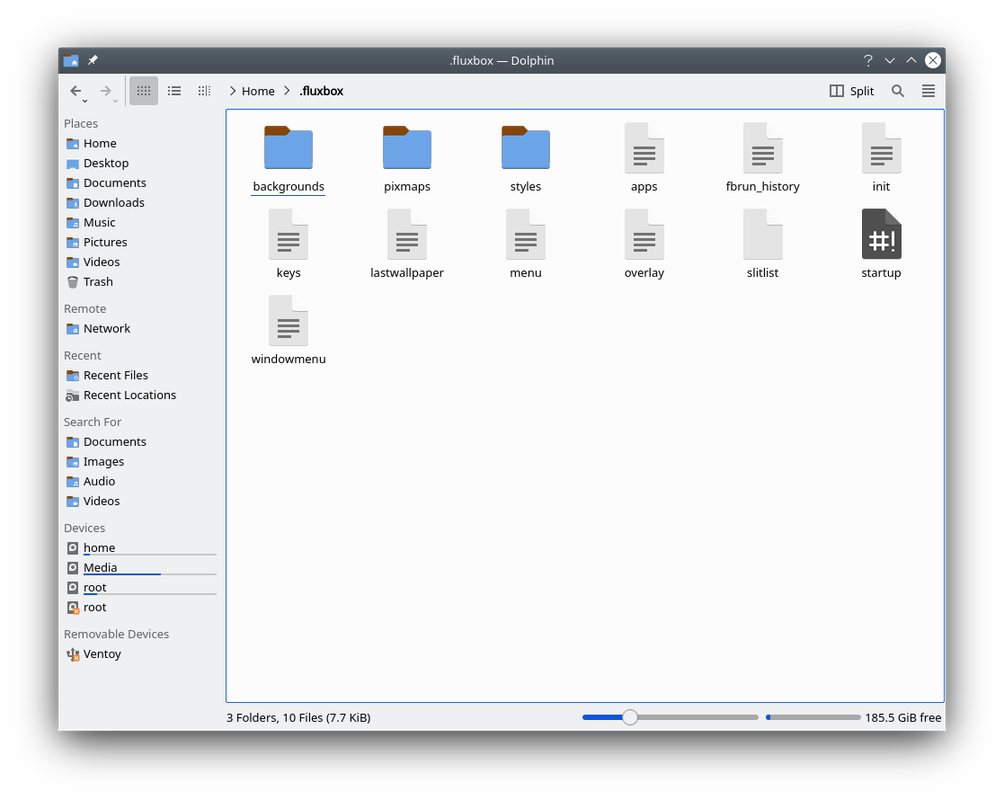Expand the chevron before .fluxbox breadcrumb

[x=287, y=91]
